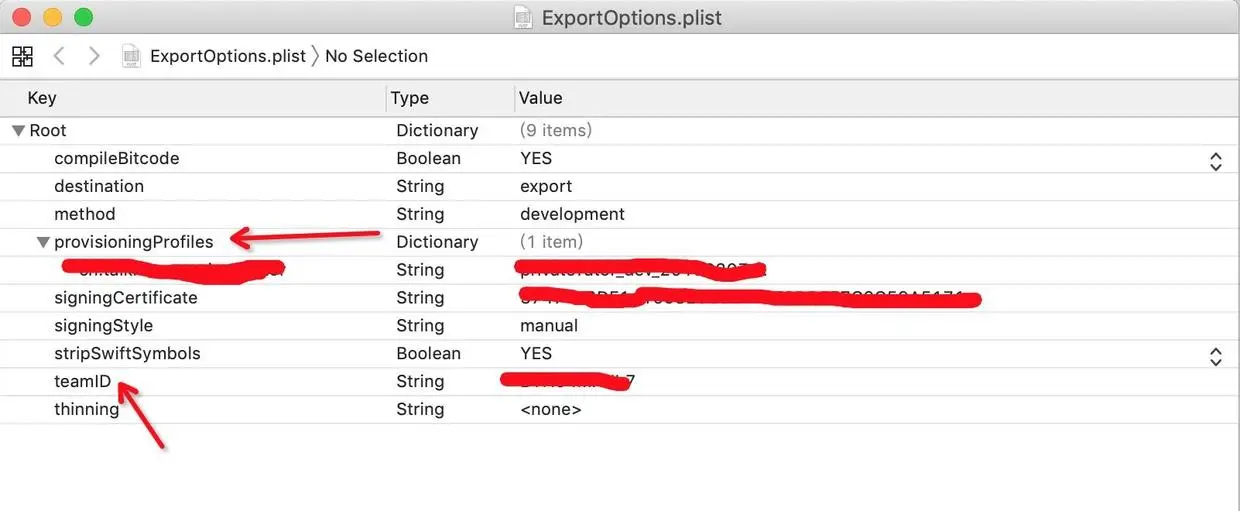Go back with the left chevron
Viewport: 1240px width, 511px height.
coord(59,56)
